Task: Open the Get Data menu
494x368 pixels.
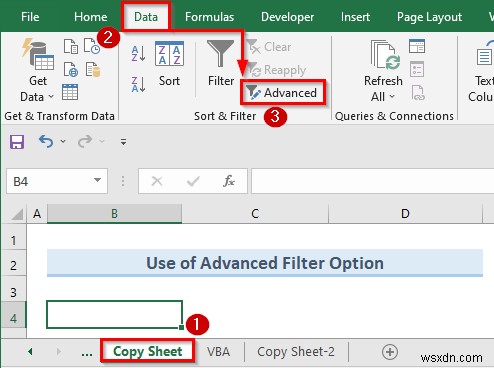Action: pyautogui.click(x=37, y=70)
